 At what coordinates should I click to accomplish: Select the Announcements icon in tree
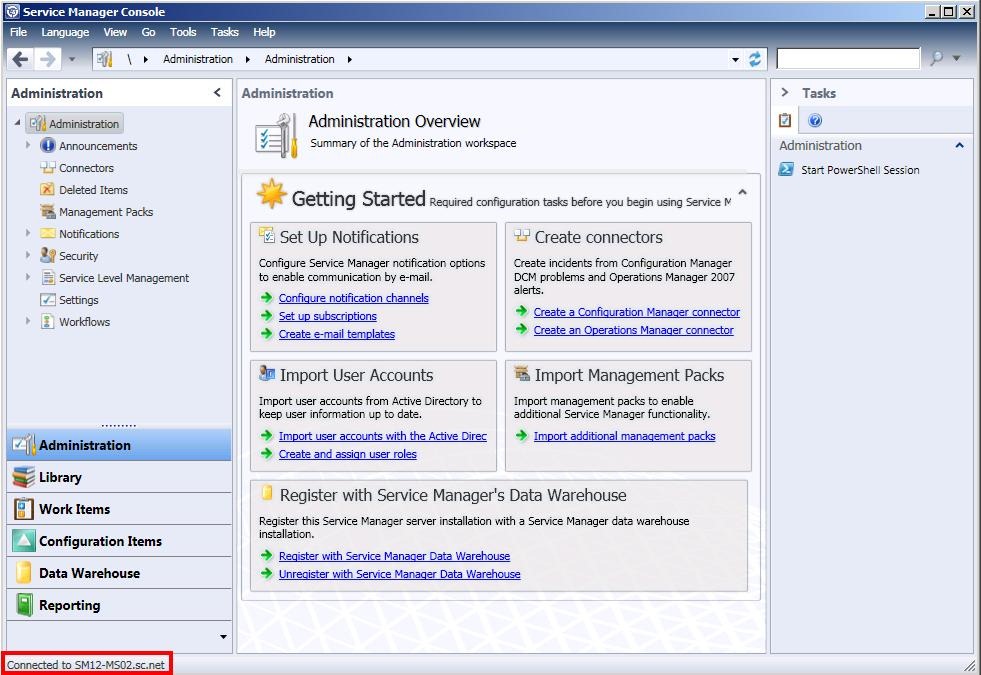pos(47,146)
